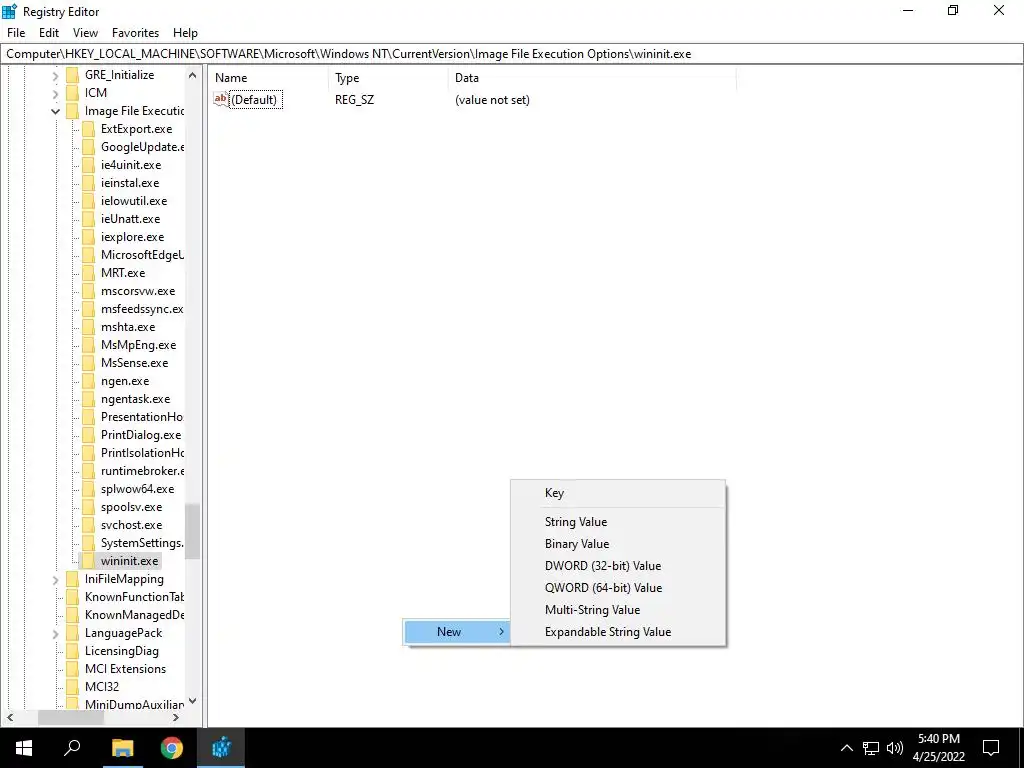Screen dimensions: 1024x768
Task: Collapse the Image File Execution Options key
Action: coord(56,111)
